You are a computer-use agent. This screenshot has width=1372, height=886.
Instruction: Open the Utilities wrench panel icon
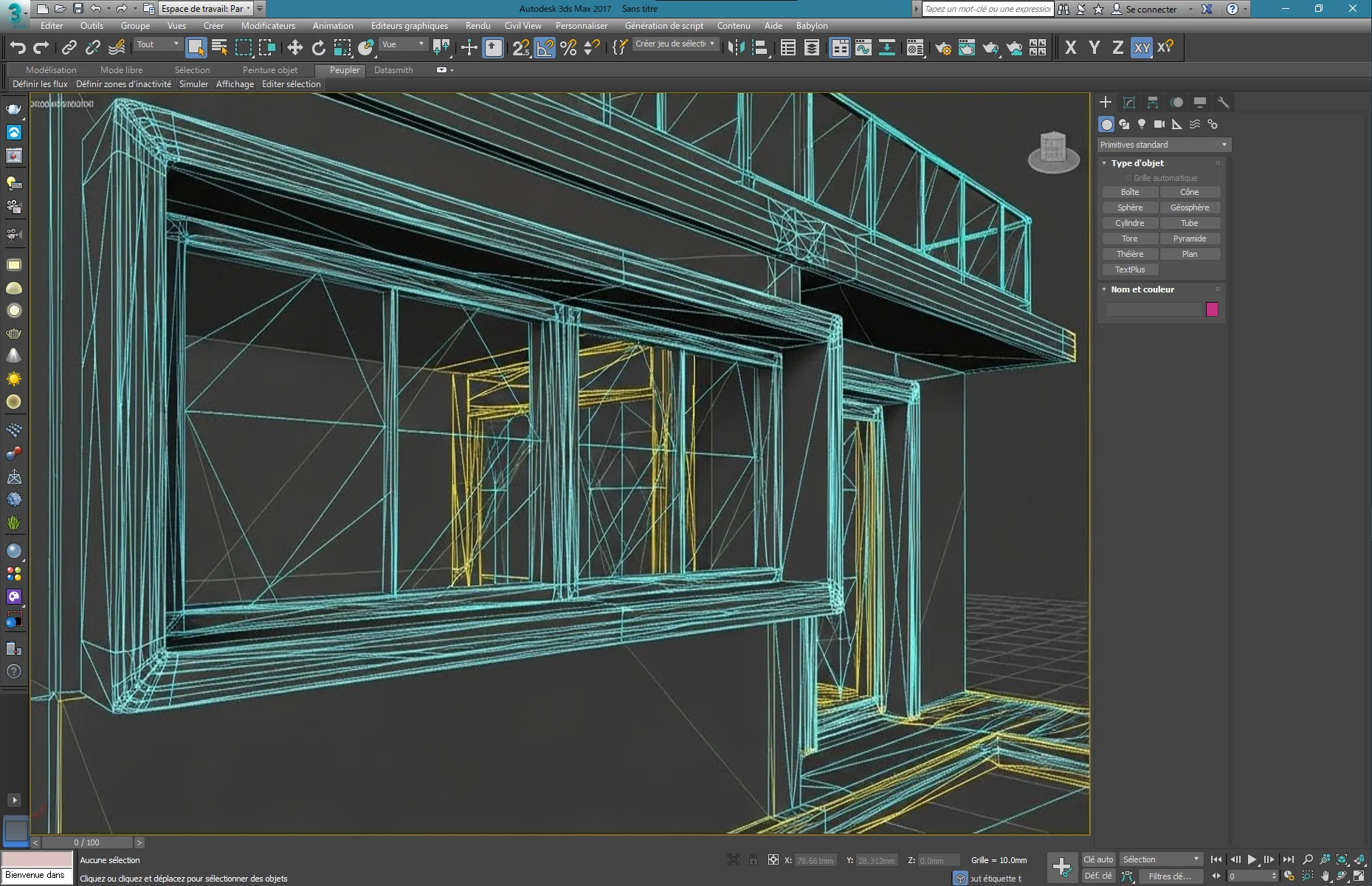coord(1223,103)
